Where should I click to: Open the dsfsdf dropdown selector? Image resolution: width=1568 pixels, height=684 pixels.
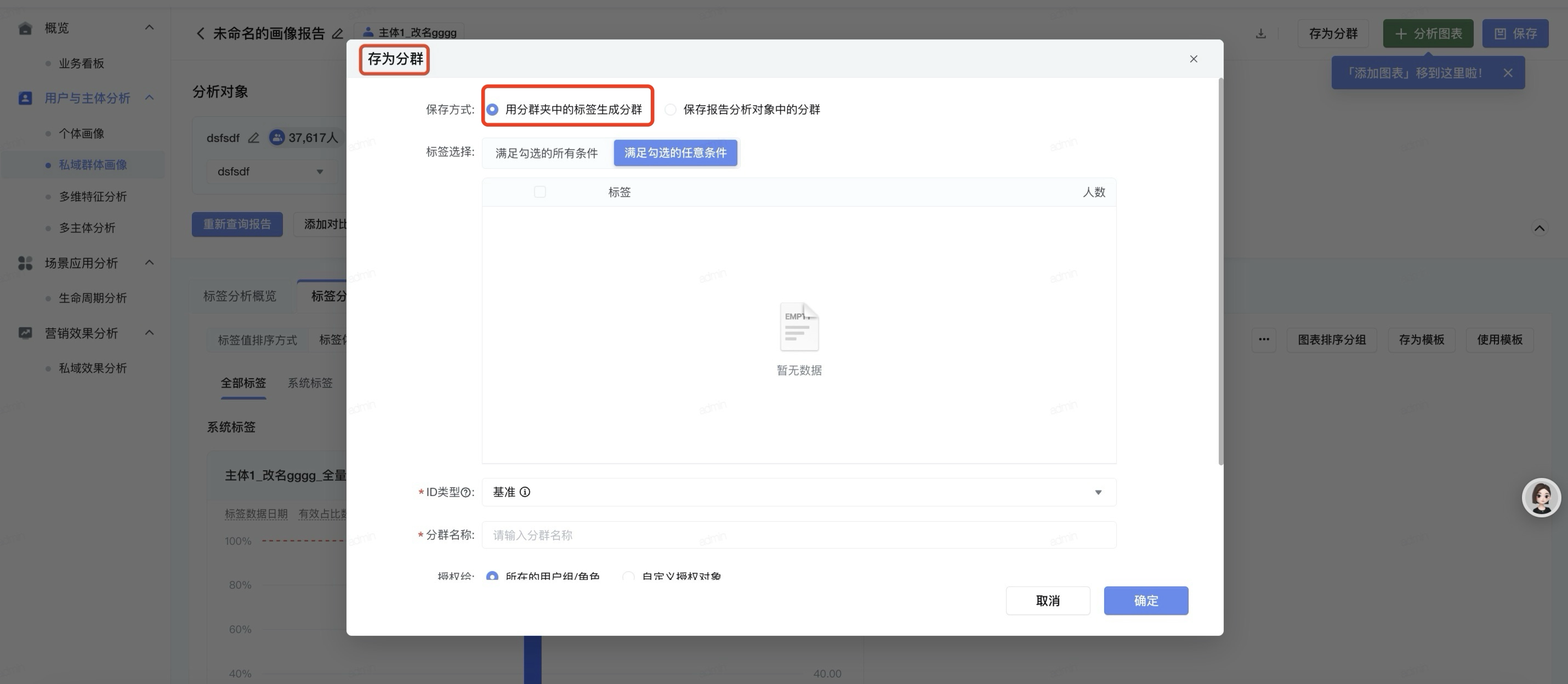point(271,172)
